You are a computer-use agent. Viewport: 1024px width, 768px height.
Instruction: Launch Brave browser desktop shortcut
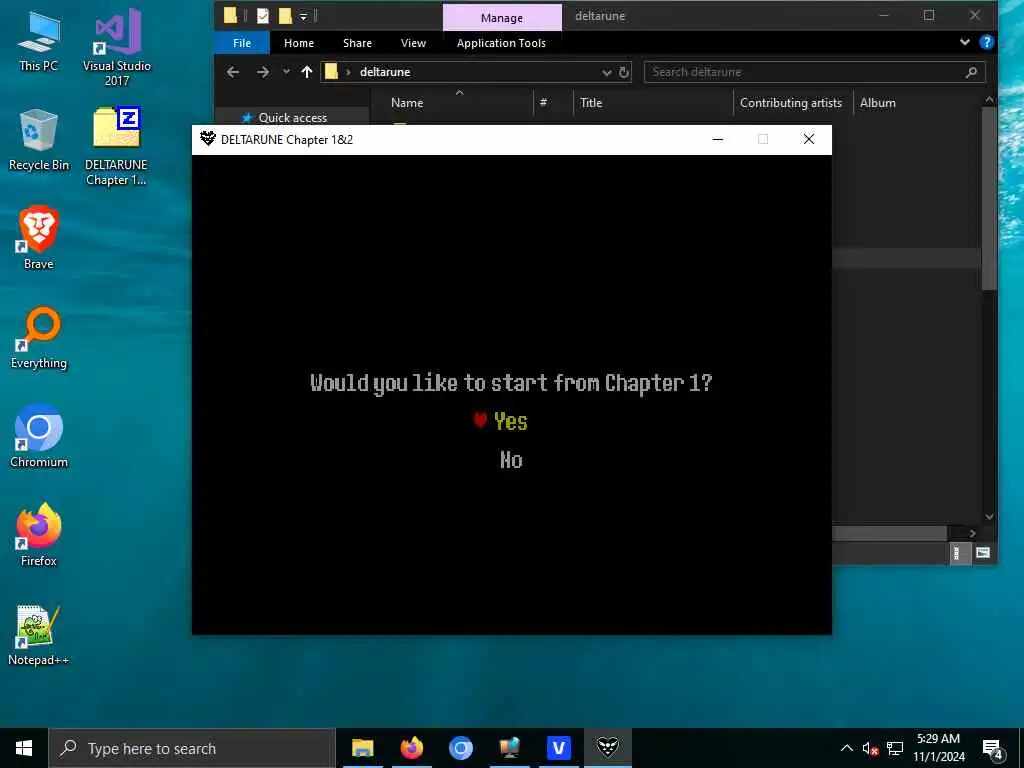coord(39,238)
